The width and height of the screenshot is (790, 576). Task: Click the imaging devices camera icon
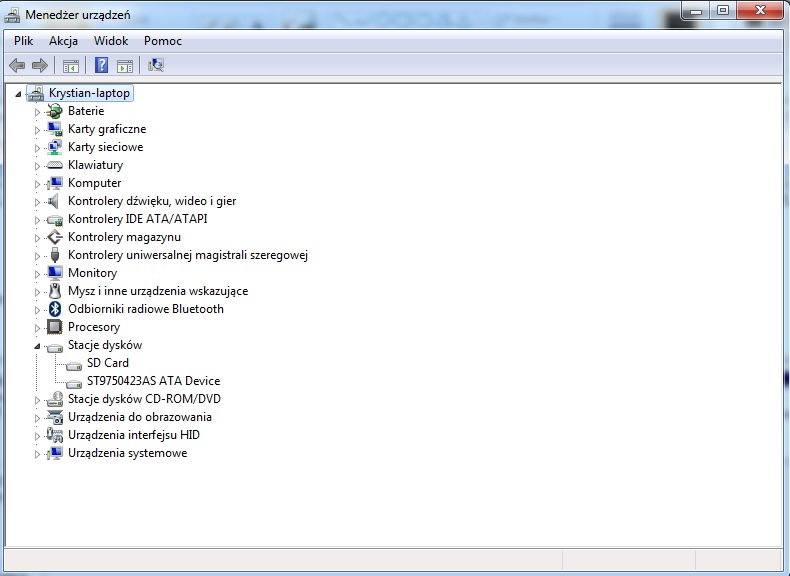[x=54, y=417]
